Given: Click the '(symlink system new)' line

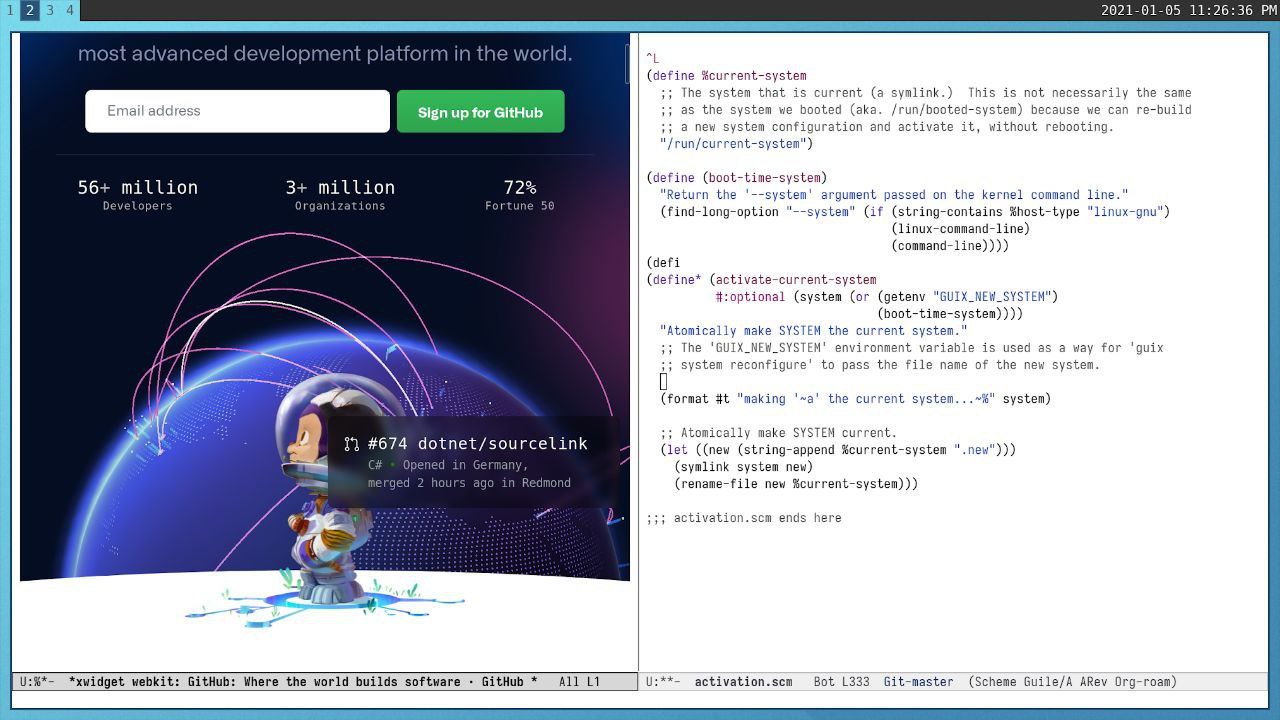Looking at the screenshot, I should (x=743, y=467).
